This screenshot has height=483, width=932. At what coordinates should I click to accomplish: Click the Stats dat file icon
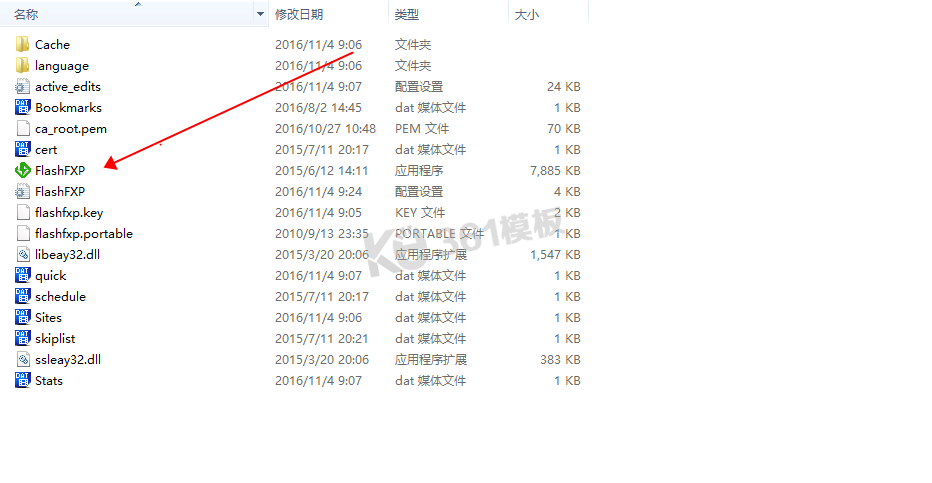[x=23, y=380]
